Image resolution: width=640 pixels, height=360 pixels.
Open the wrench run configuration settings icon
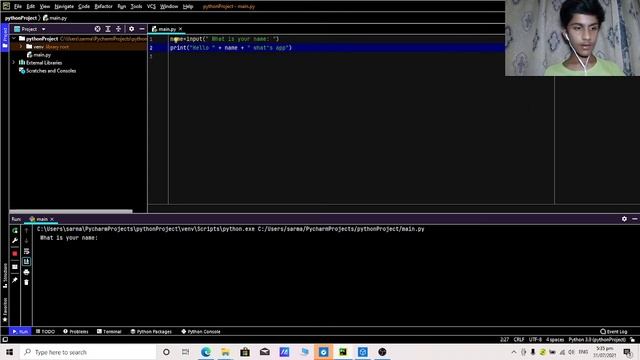(x=15, y=241)
